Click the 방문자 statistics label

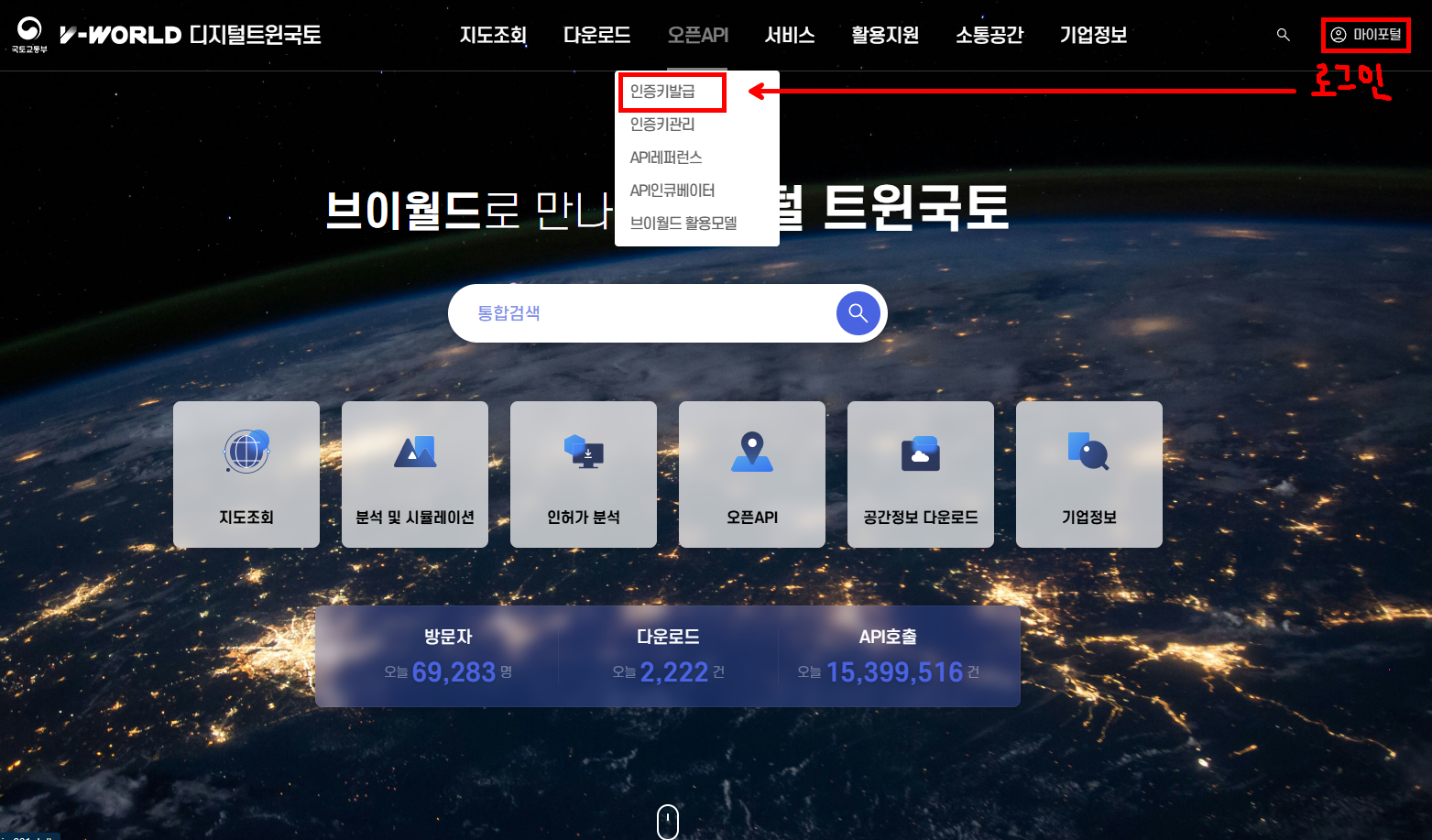click(x=448, y=637)
